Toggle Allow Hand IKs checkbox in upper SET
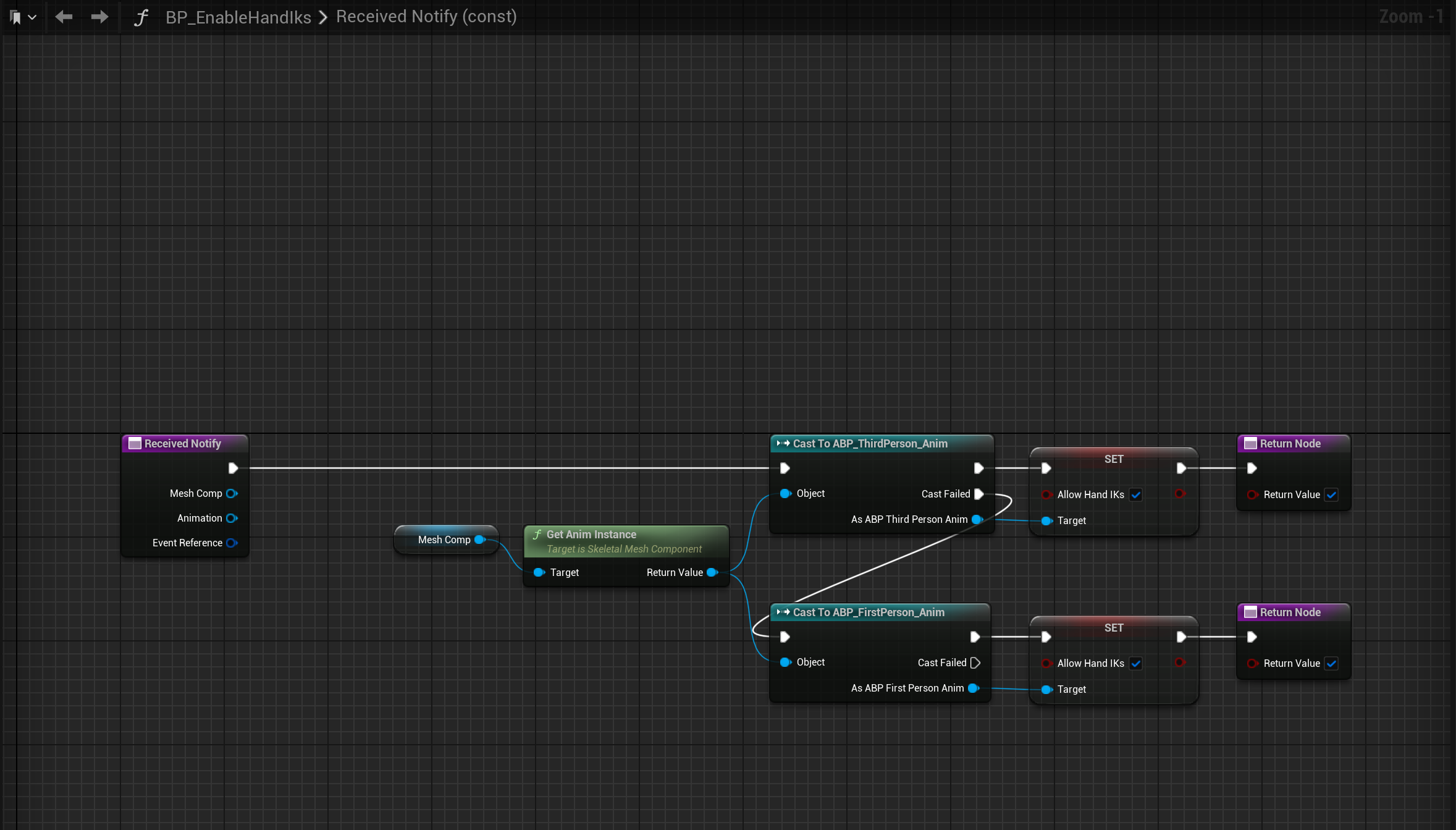Image resolution: width=1456 pixels, height=830 pixels. (x=1135, y=494)
